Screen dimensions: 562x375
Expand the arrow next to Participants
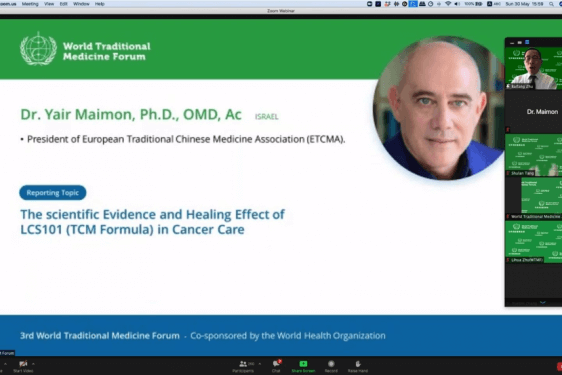[259, 364]
